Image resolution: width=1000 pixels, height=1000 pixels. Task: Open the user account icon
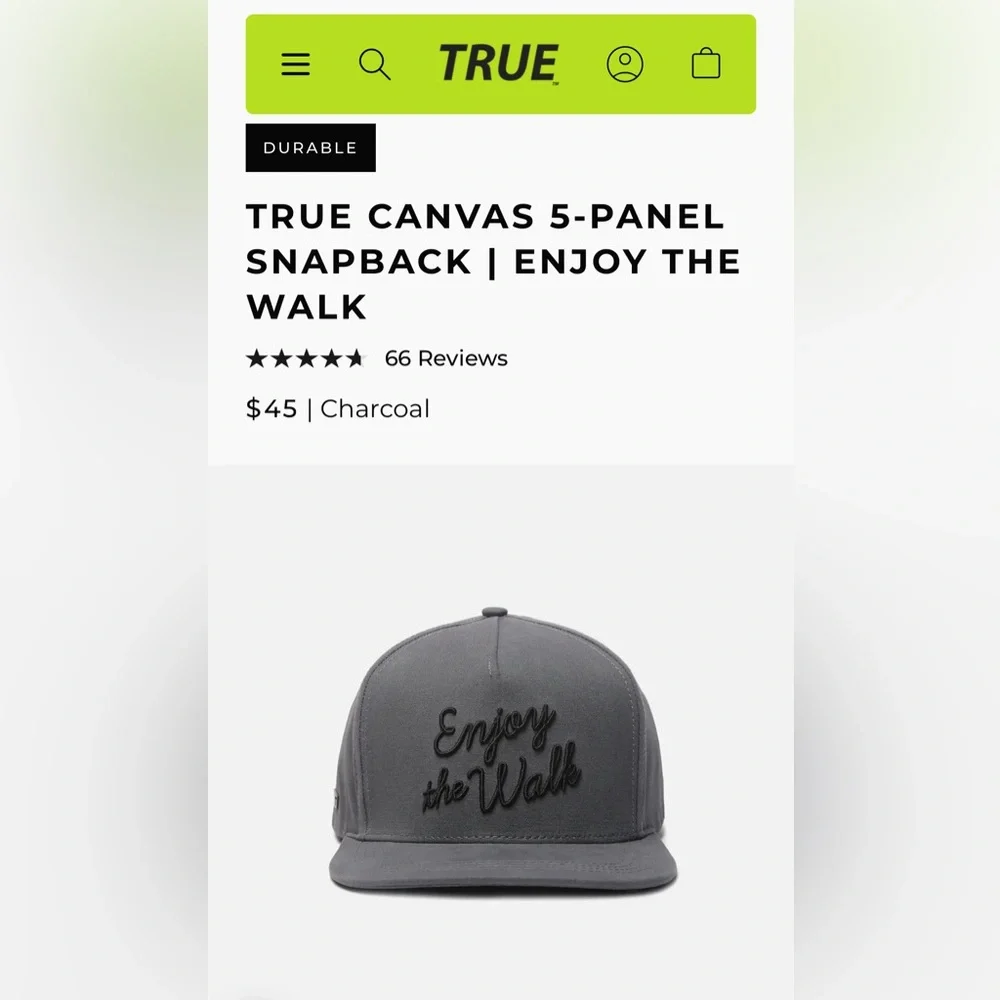point(624,64)
